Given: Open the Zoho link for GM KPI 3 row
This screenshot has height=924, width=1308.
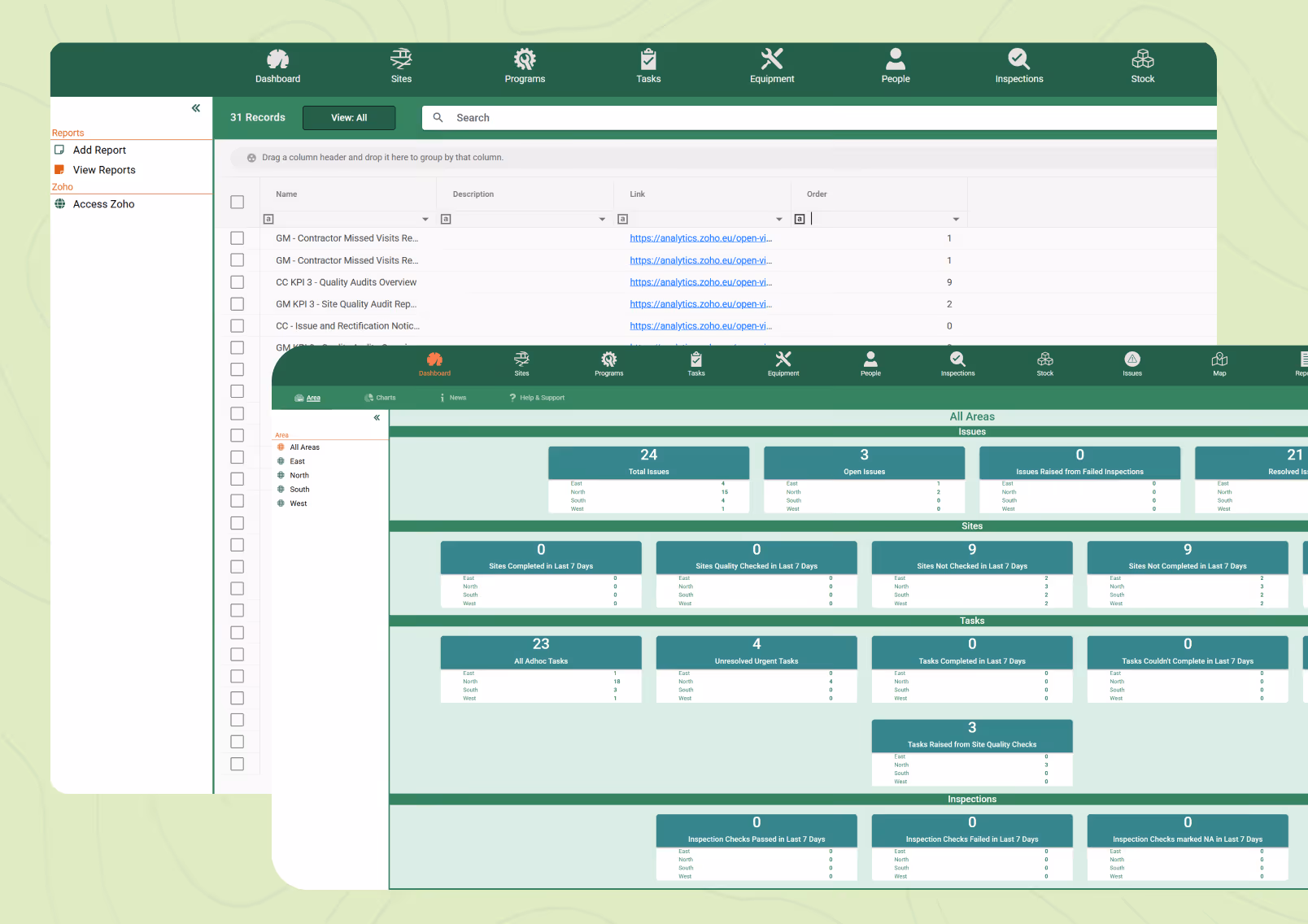Looking at the screenshot, I should click(700, 304).
